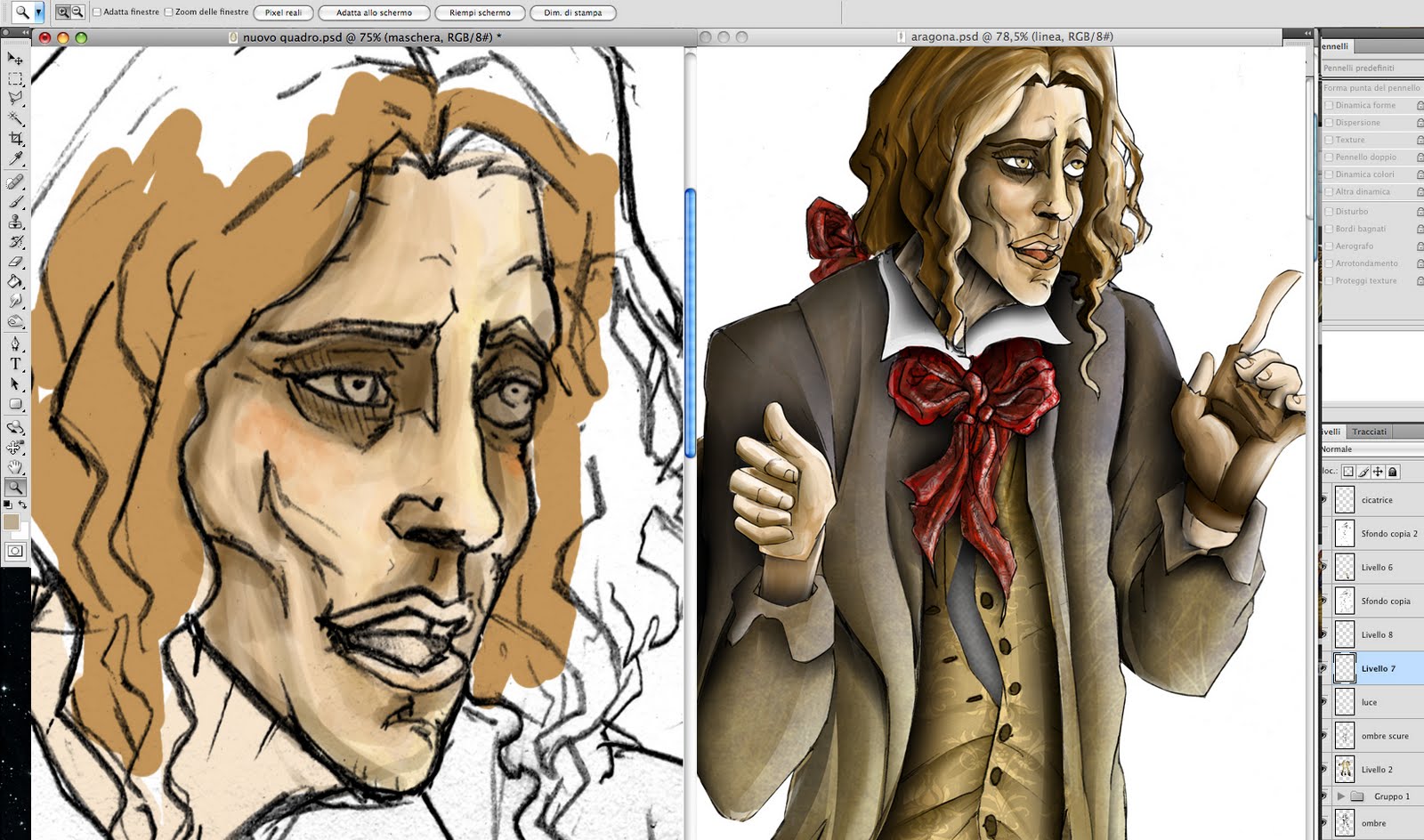Check the Pennello doppio brush option
The image size is (1424, 840).
point(1329,157)
